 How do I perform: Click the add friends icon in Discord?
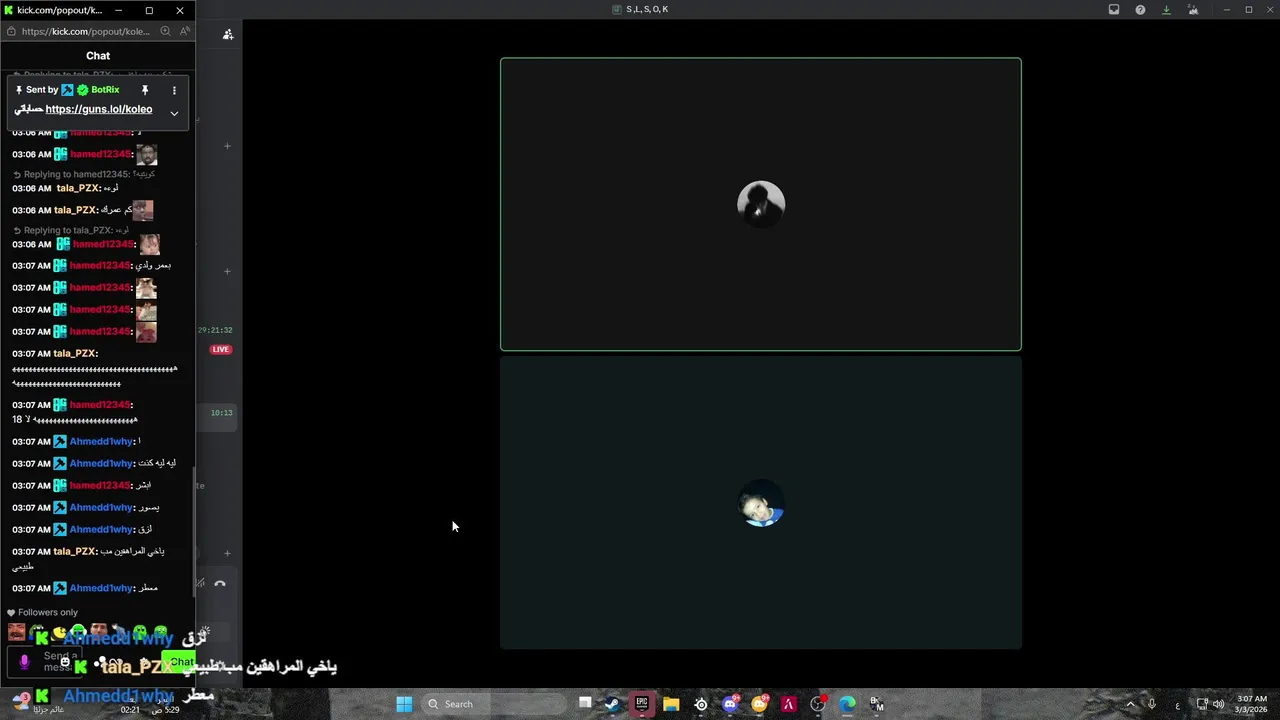pyautogui.click(x=228, y=34)
